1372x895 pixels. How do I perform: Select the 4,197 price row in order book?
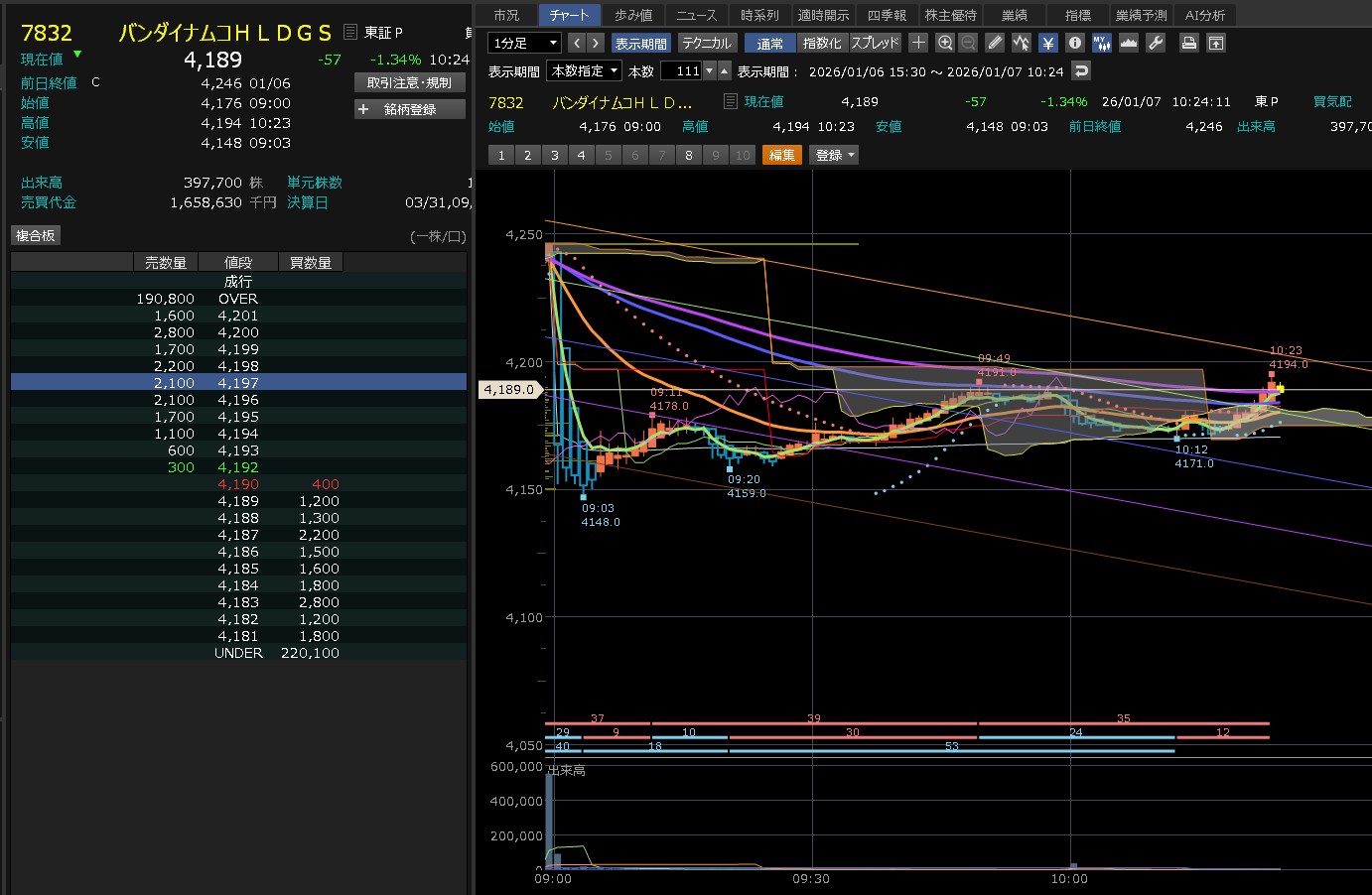(238, 383)
